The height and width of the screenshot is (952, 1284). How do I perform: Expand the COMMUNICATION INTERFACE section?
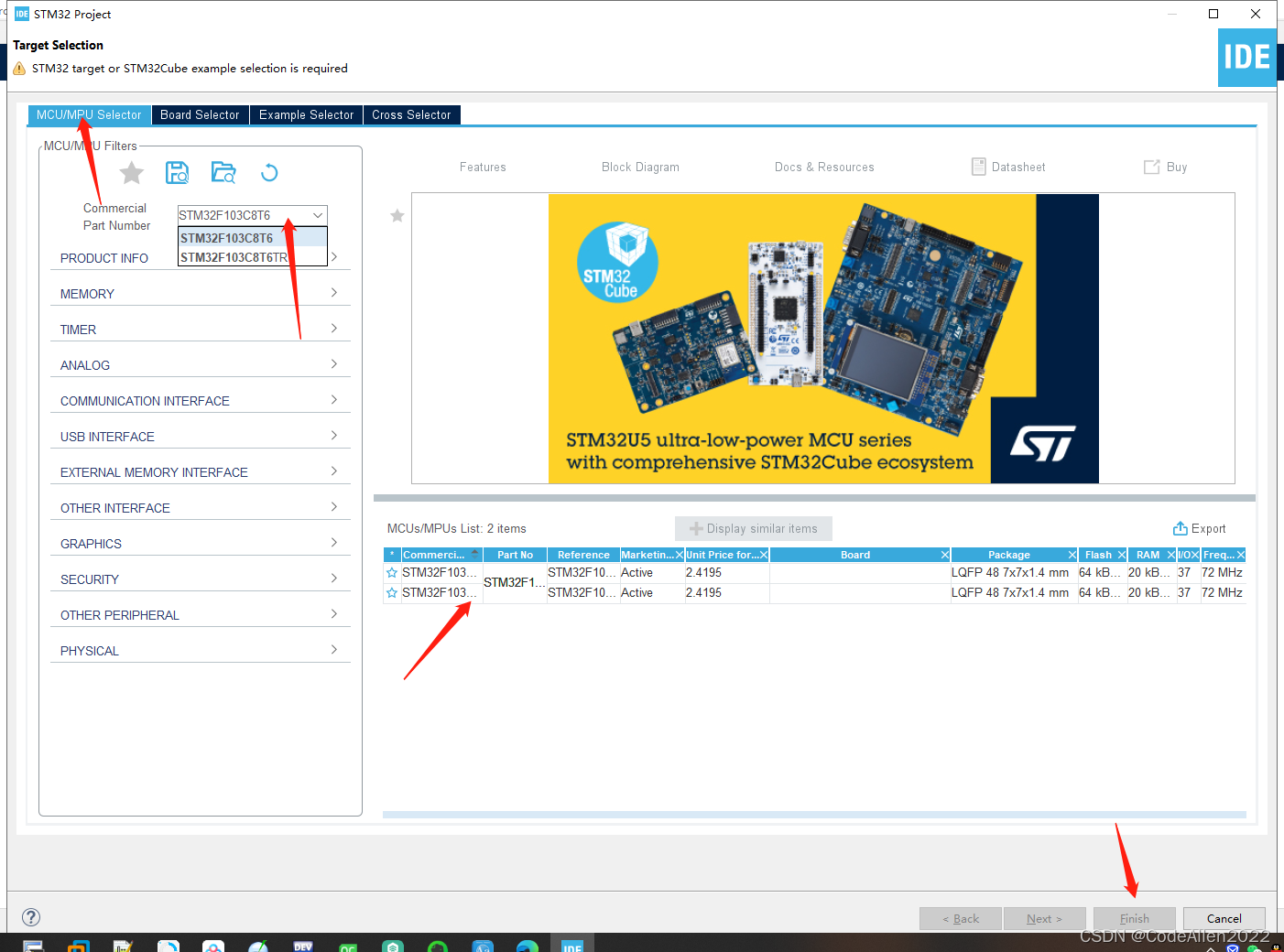click(x=200, y=401)
